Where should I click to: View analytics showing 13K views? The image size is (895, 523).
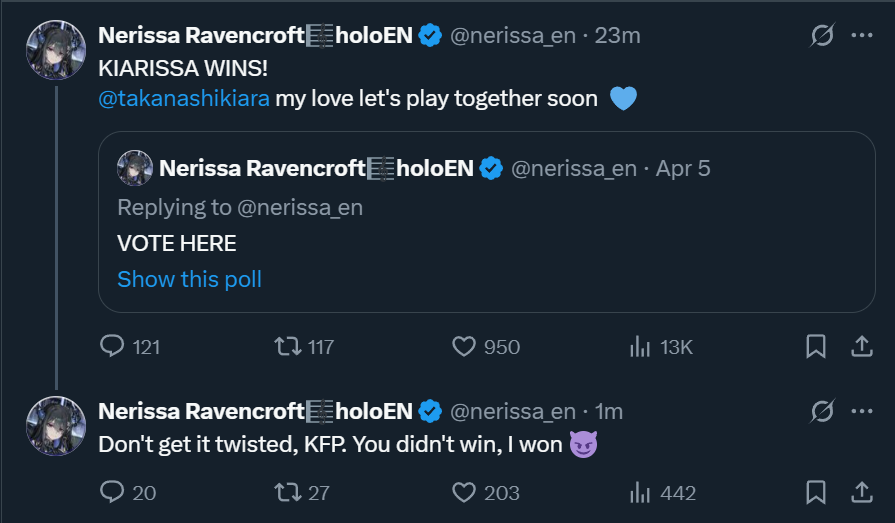pos(639,347)
